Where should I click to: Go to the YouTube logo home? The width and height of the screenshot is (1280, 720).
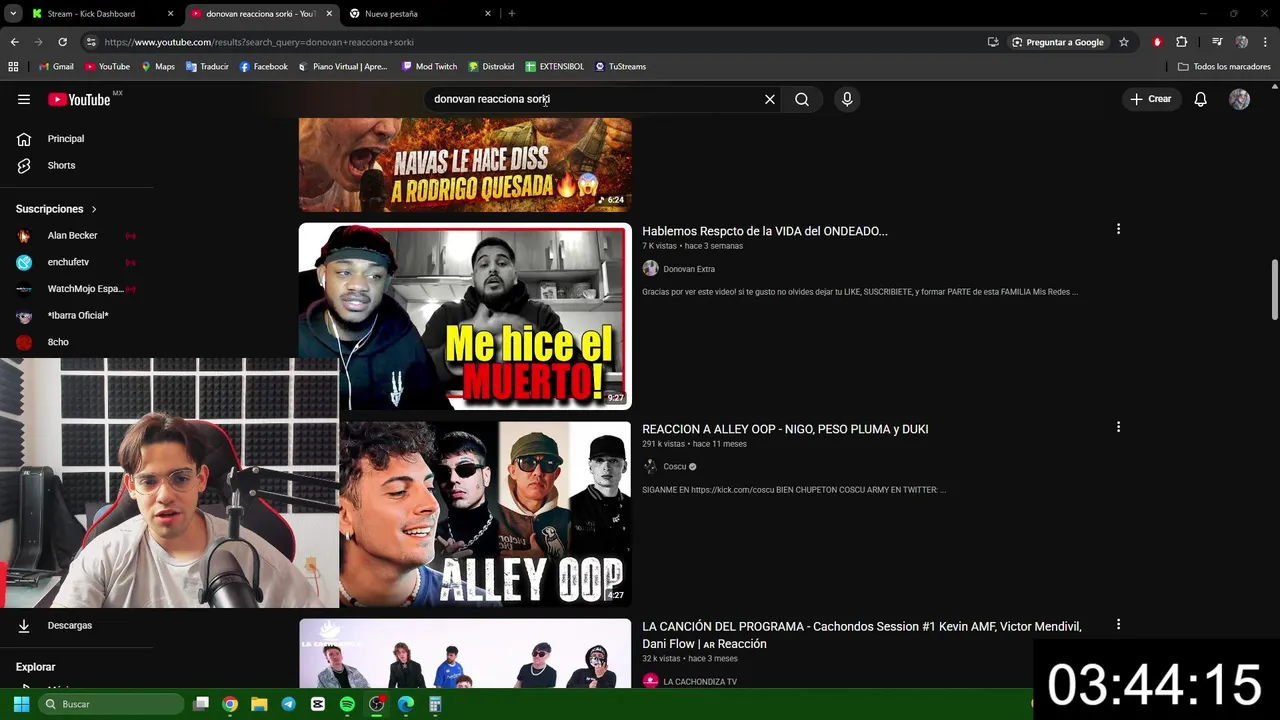pos(79,99)
